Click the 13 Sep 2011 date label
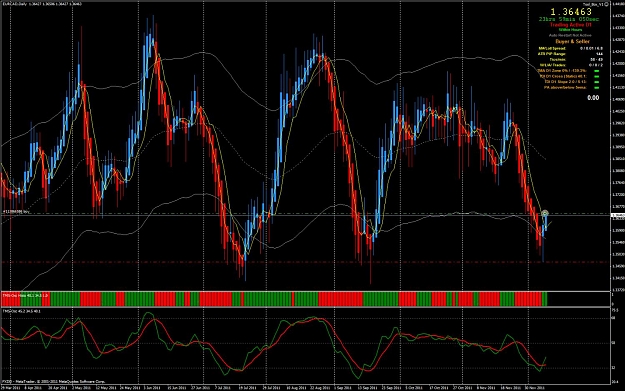Viewport: 625px width, 391px height. click(x=367, y=387)
